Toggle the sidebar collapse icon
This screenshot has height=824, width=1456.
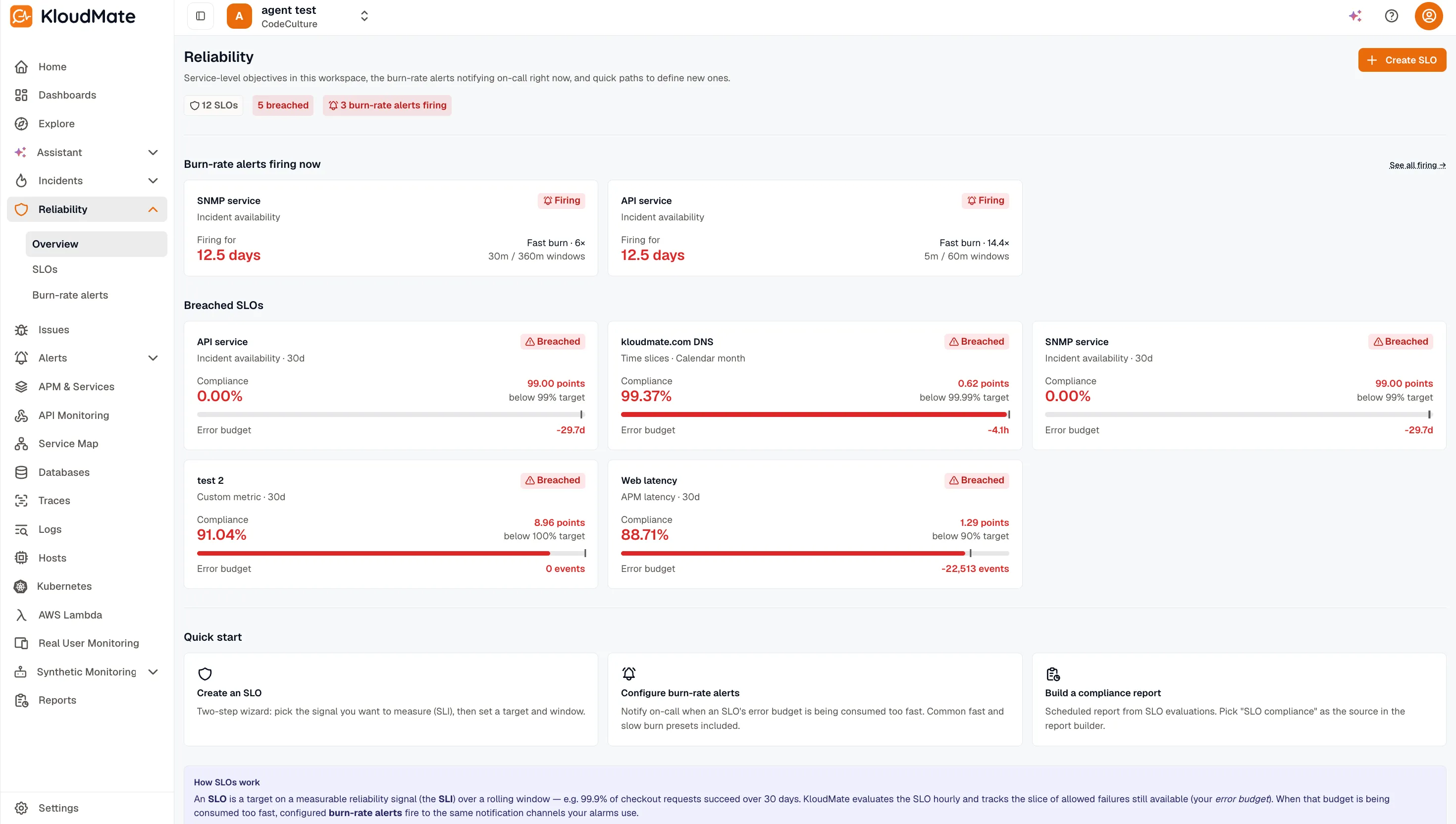point(200,16)
